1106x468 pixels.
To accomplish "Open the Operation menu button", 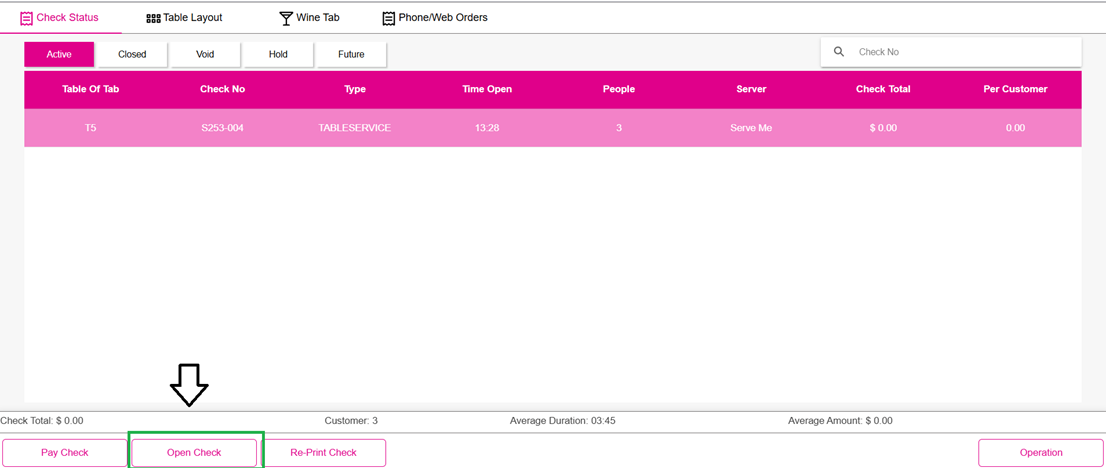I will tap(1041, 452).
